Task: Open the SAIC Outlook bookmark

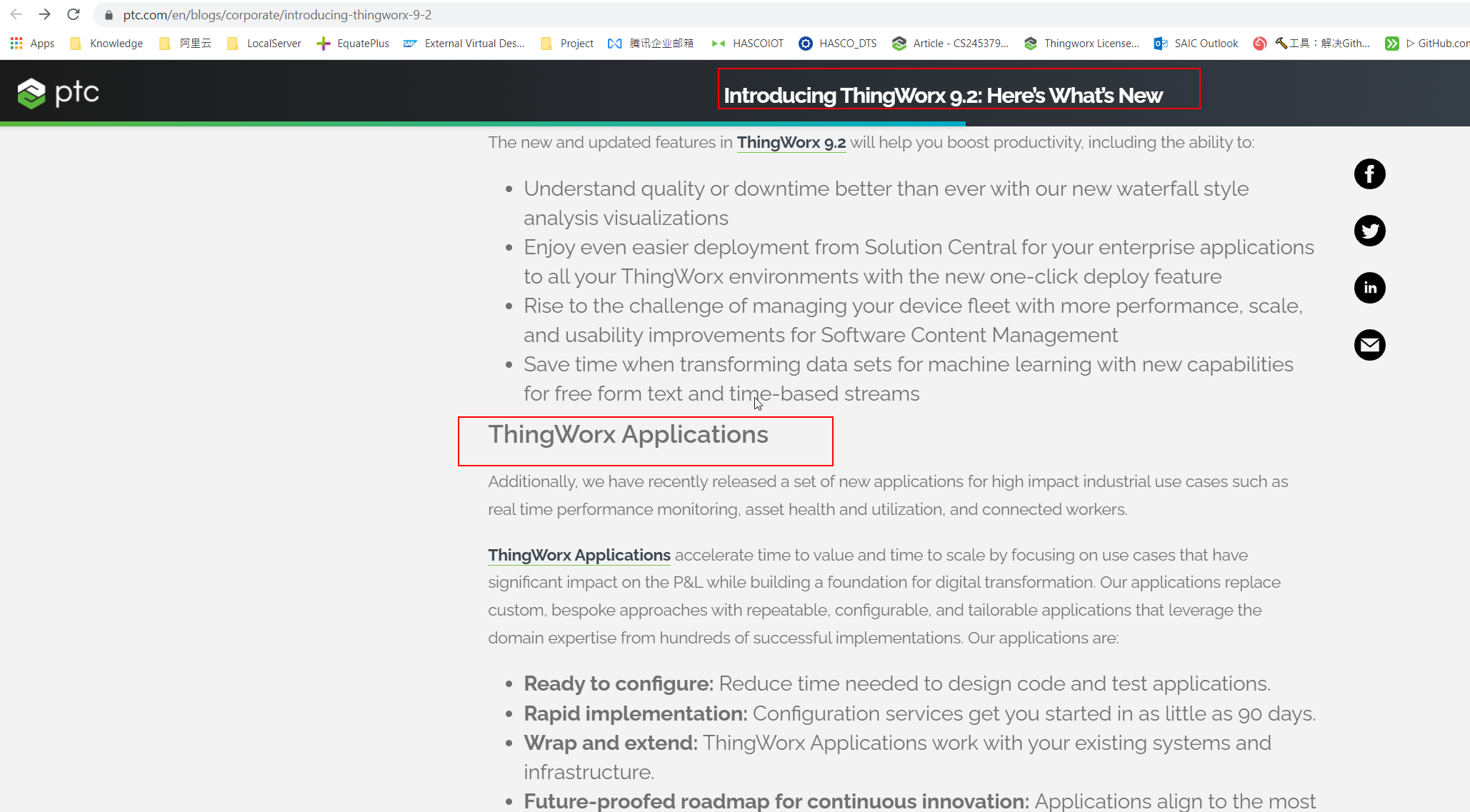Action: [x=1205, y=43]
